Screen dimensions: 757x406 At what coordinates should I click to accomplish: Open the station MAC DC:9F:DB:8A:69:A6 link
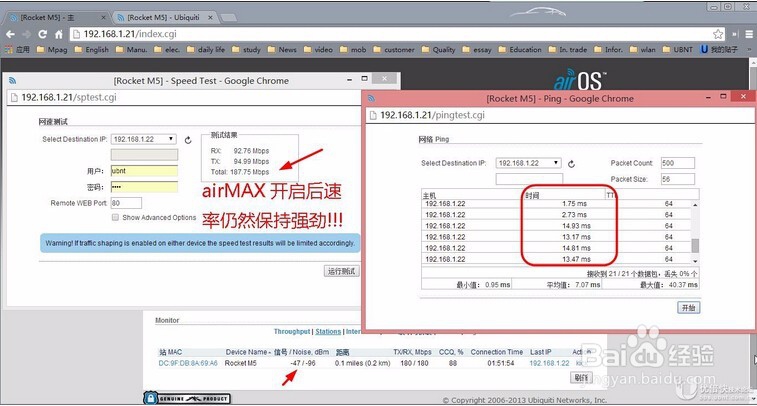tap(188, 363)
